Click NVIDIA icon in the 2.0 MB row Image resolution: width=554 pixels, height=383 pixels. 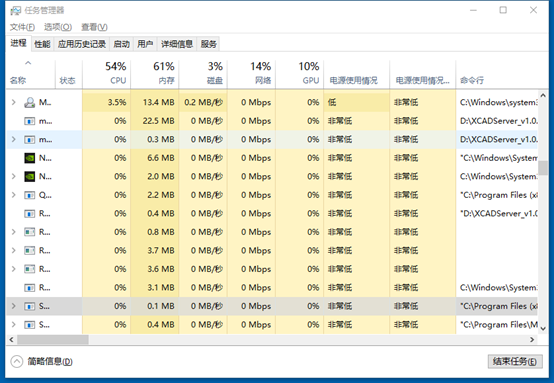[30, 176]
